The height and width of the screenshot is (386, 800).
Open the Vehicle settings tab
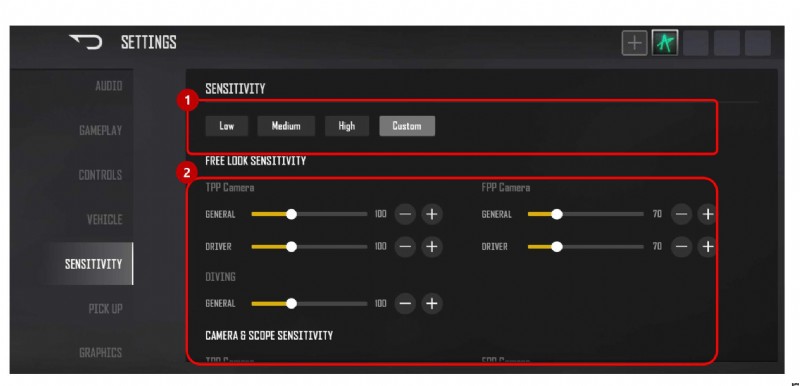105,220
